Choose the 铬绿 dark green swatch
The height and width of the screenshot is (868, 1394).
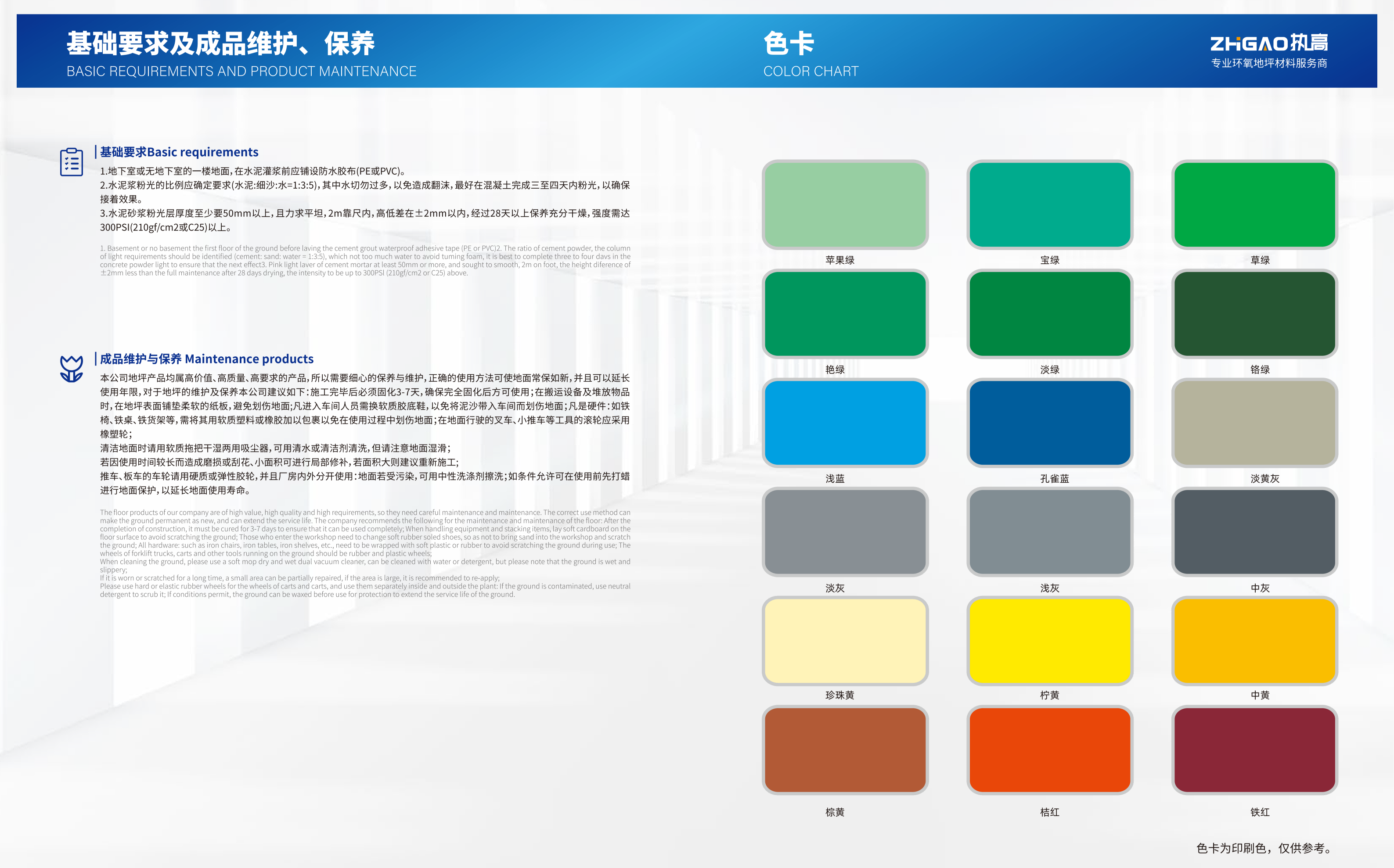pos(1254,313)
